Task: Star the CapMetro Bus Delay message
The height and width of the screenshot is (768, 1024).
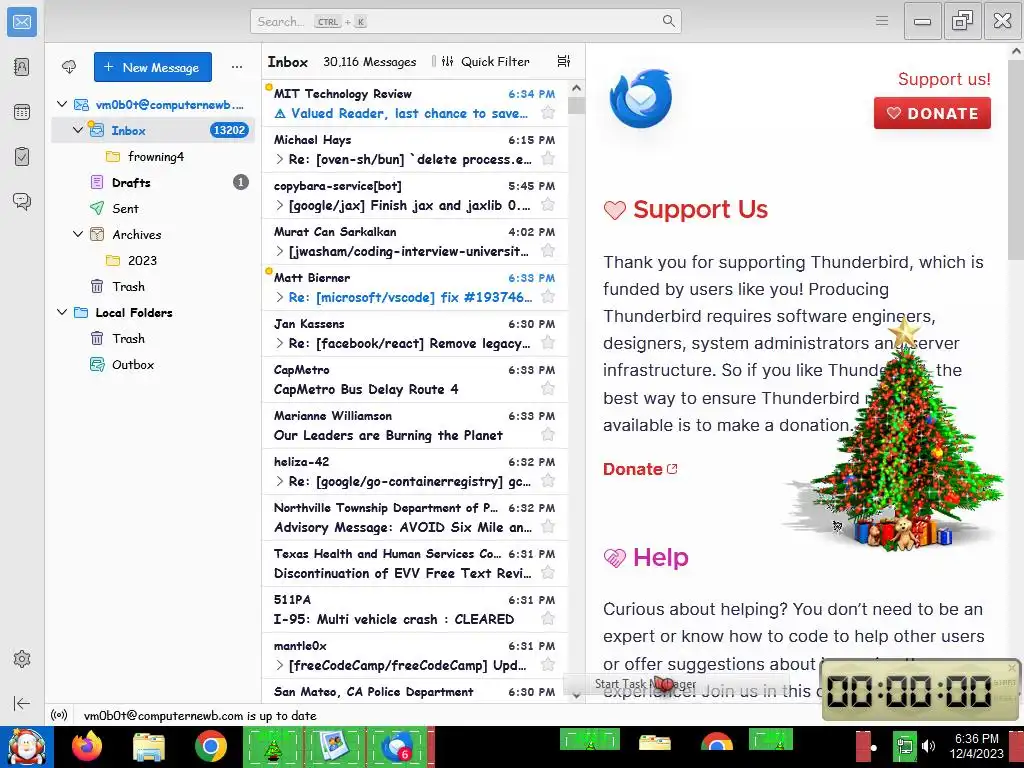Action: (x=548, y=389)
